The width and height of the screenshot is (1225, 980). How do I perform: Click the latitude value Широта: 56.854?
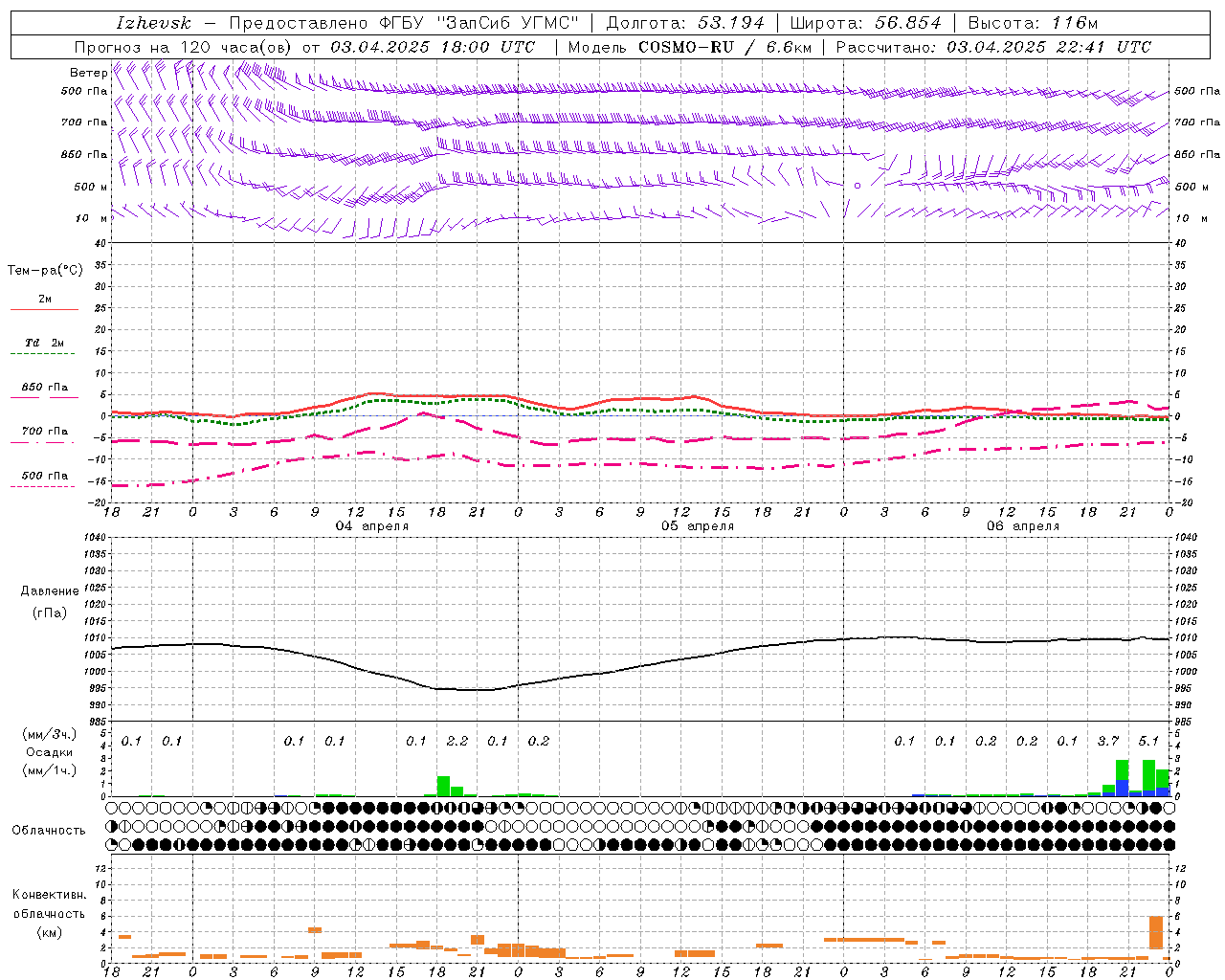(865, 23)
